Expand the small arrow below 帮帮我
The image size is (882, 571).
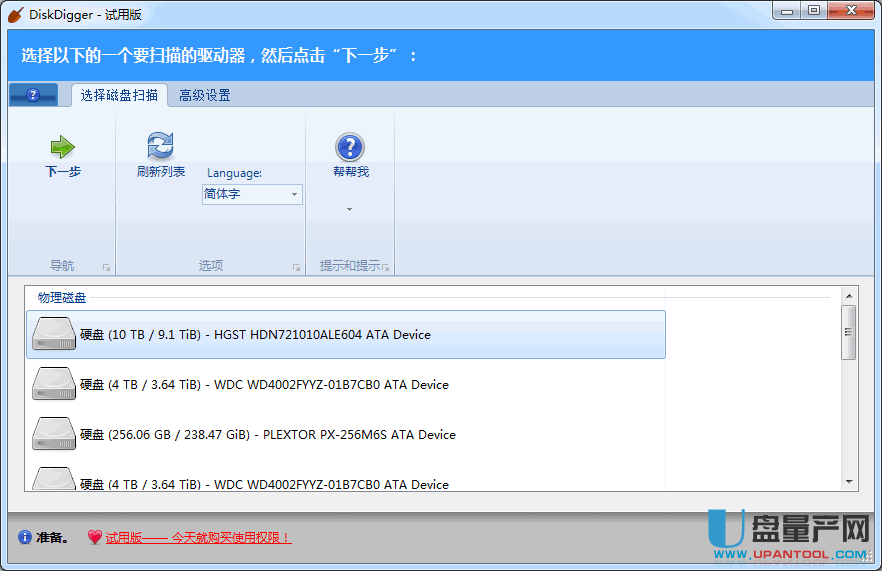[x=349, y=210]
